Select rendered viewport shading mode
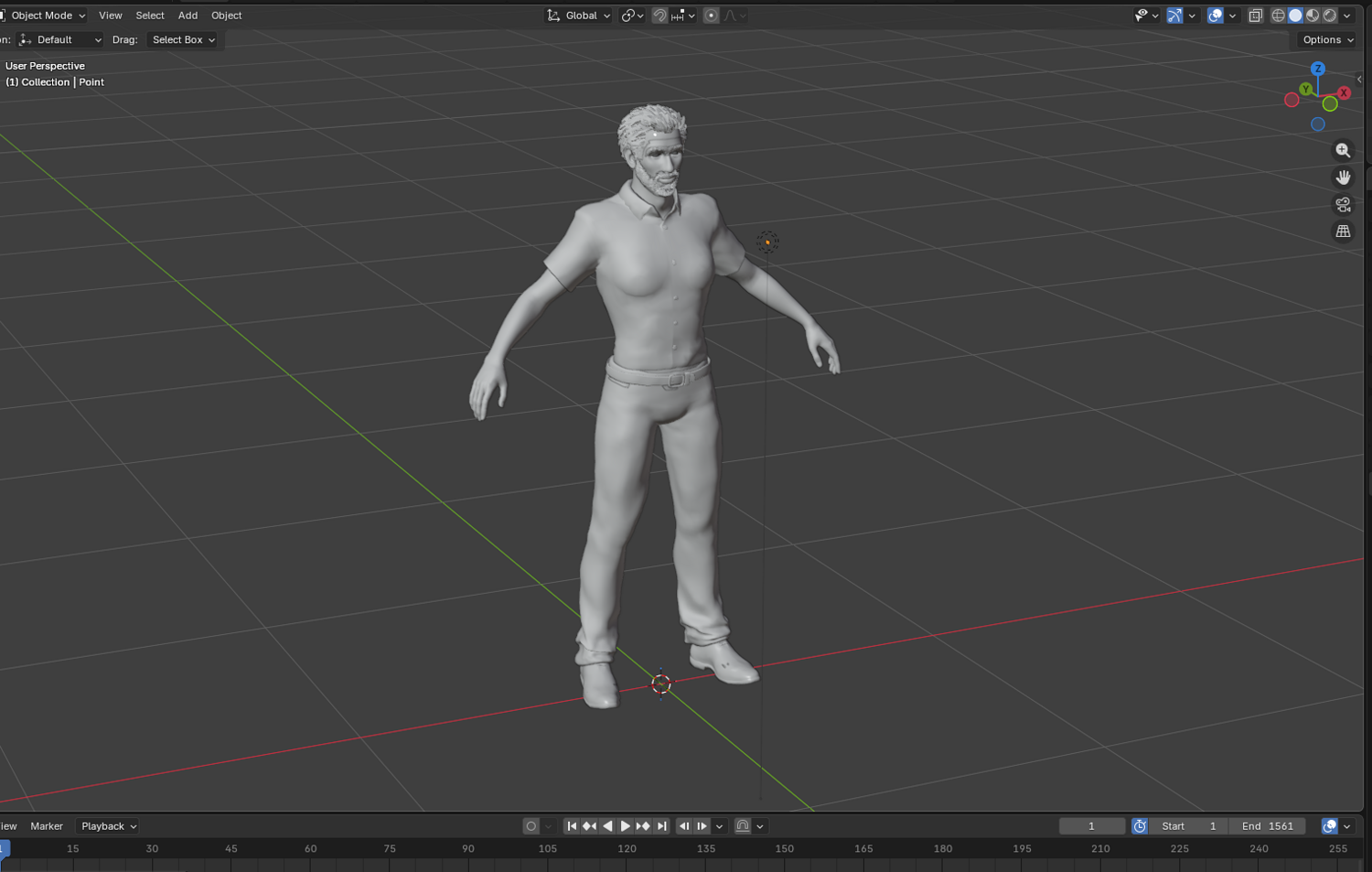This screenshot has height=872, width=1372. [1330, 16]
